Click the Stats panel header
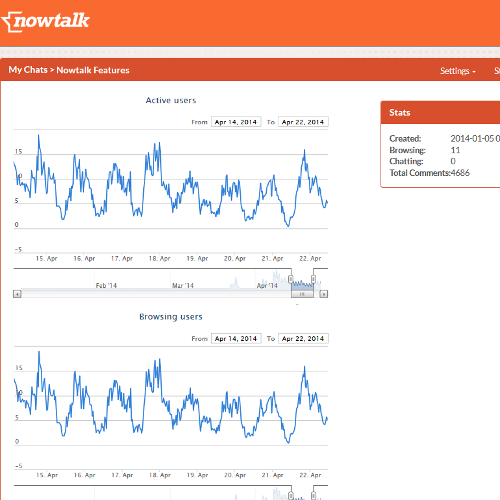The height and width of the screenshot is (500, 500). [x=440, y=113]
